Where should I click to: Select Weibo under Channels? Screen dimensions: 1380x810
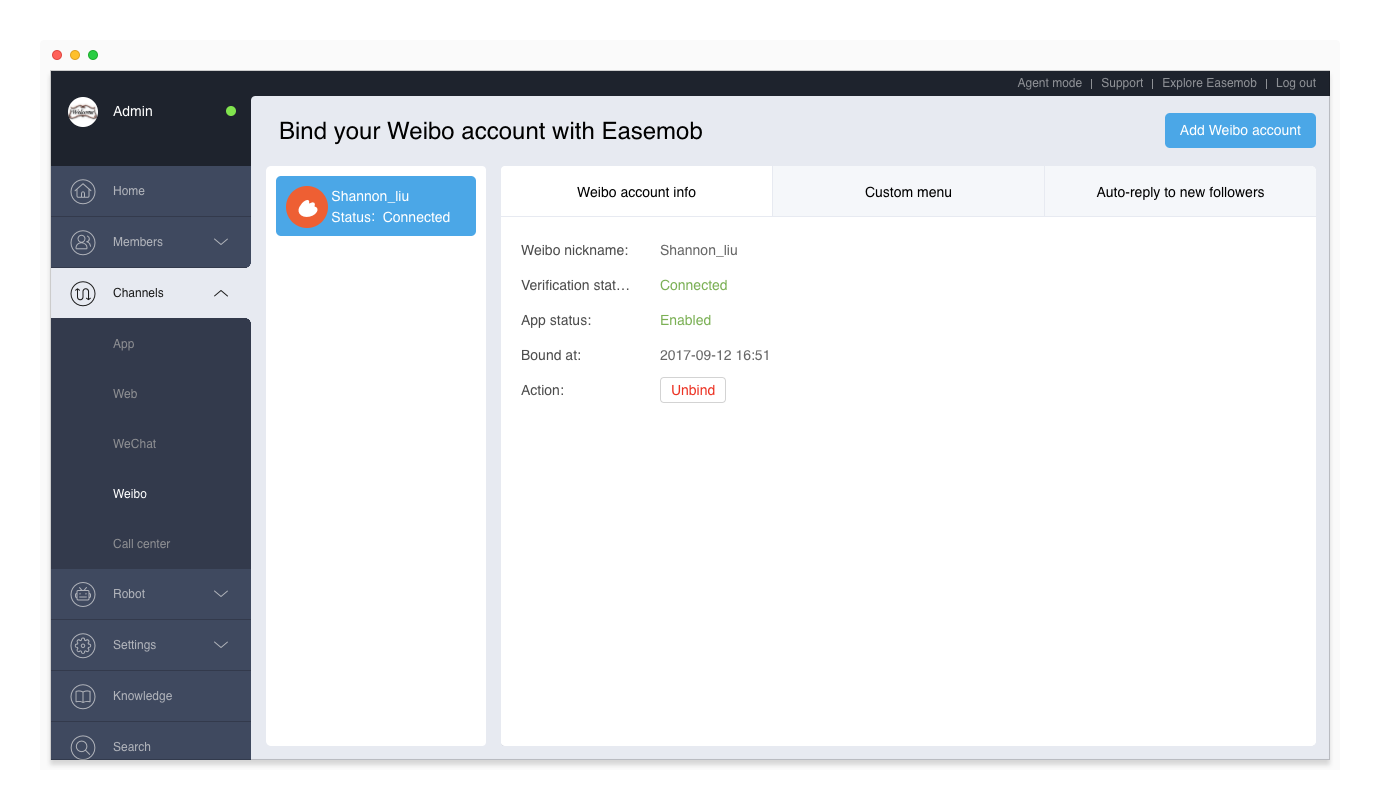click(130, 494)
